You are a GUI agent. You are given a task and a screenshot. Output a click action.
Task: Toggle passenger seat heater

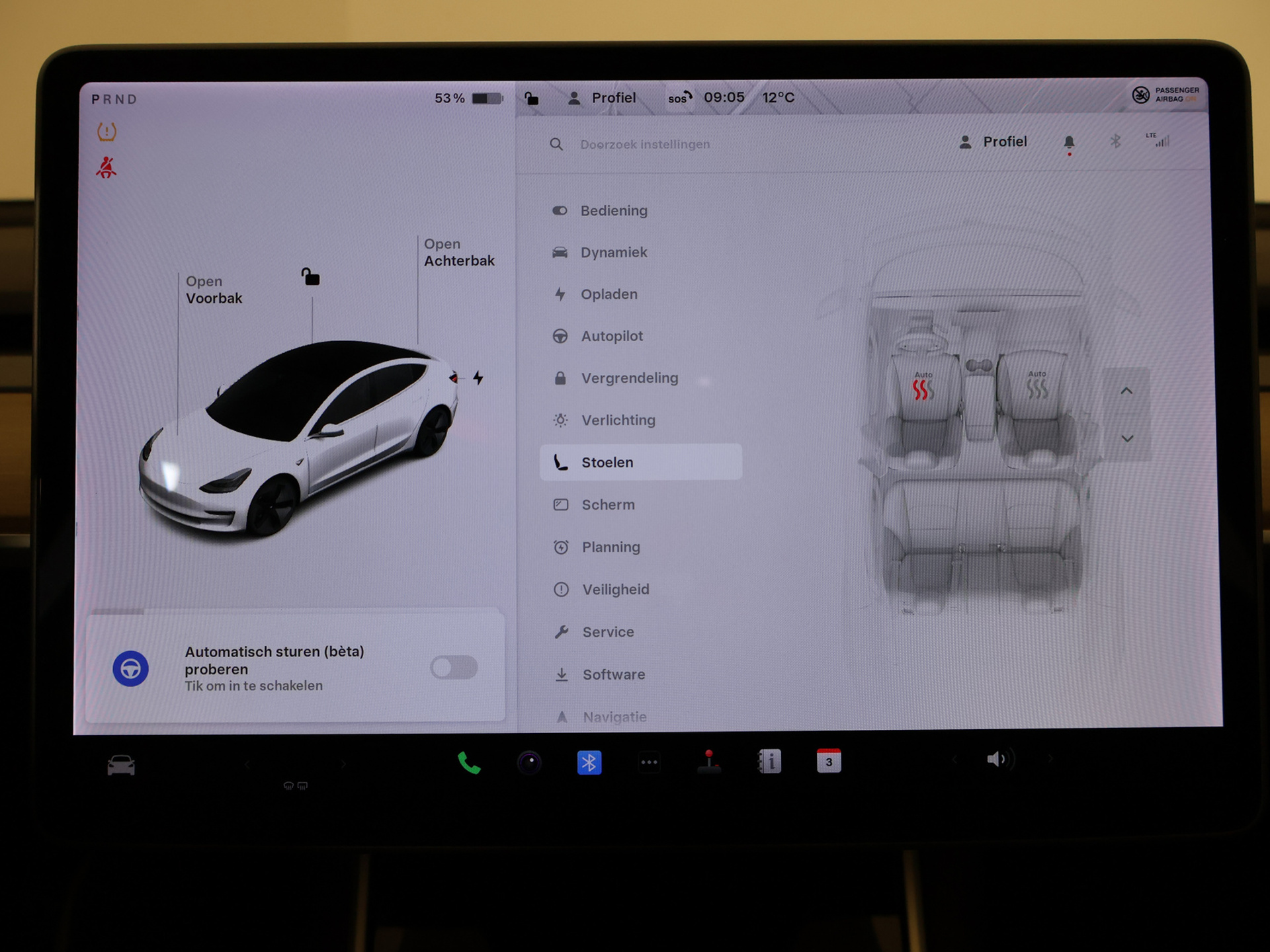click(x=1037, y=388)
